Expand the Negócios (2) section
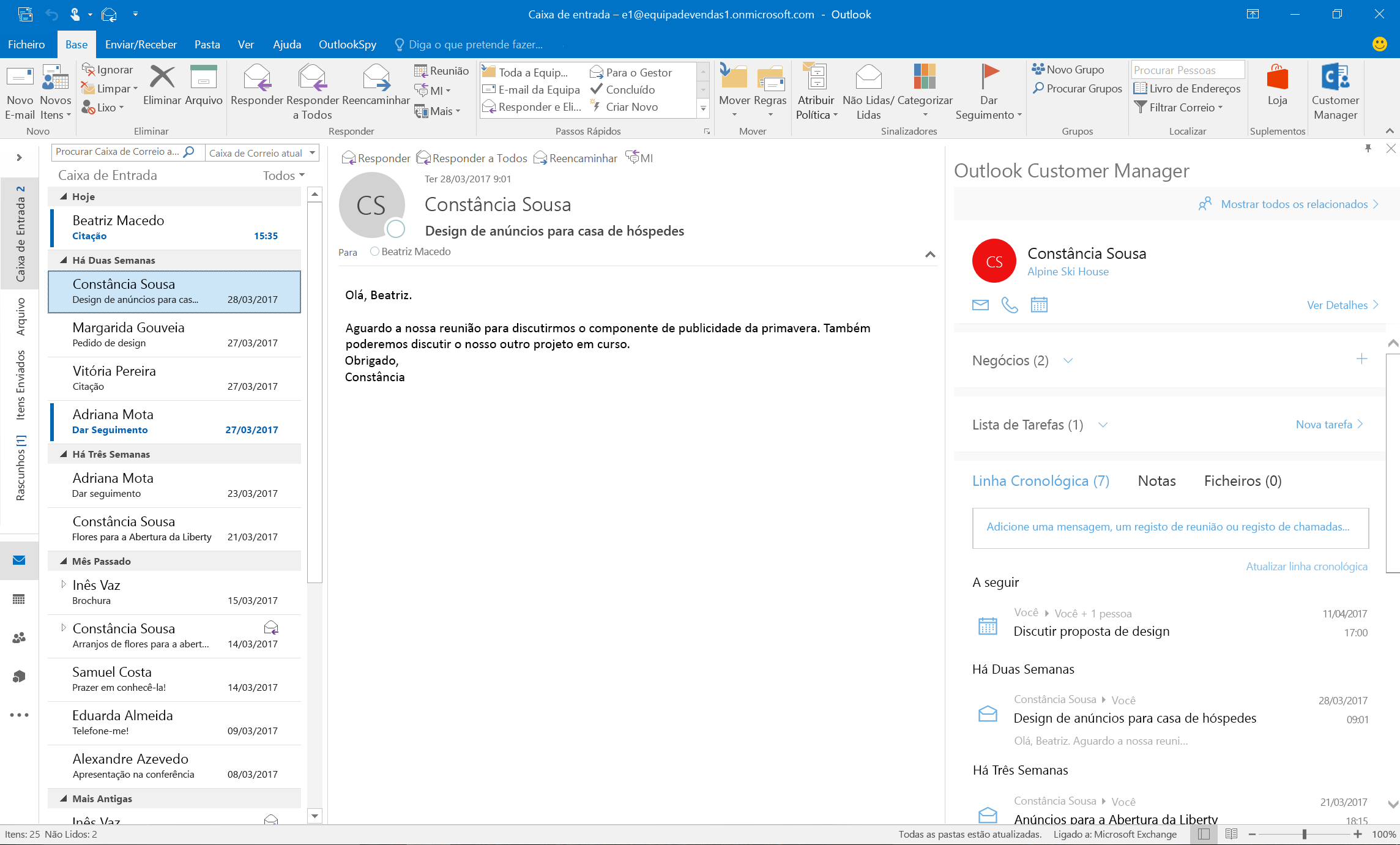This screenshot has height=845, width=1400. 1068,360
